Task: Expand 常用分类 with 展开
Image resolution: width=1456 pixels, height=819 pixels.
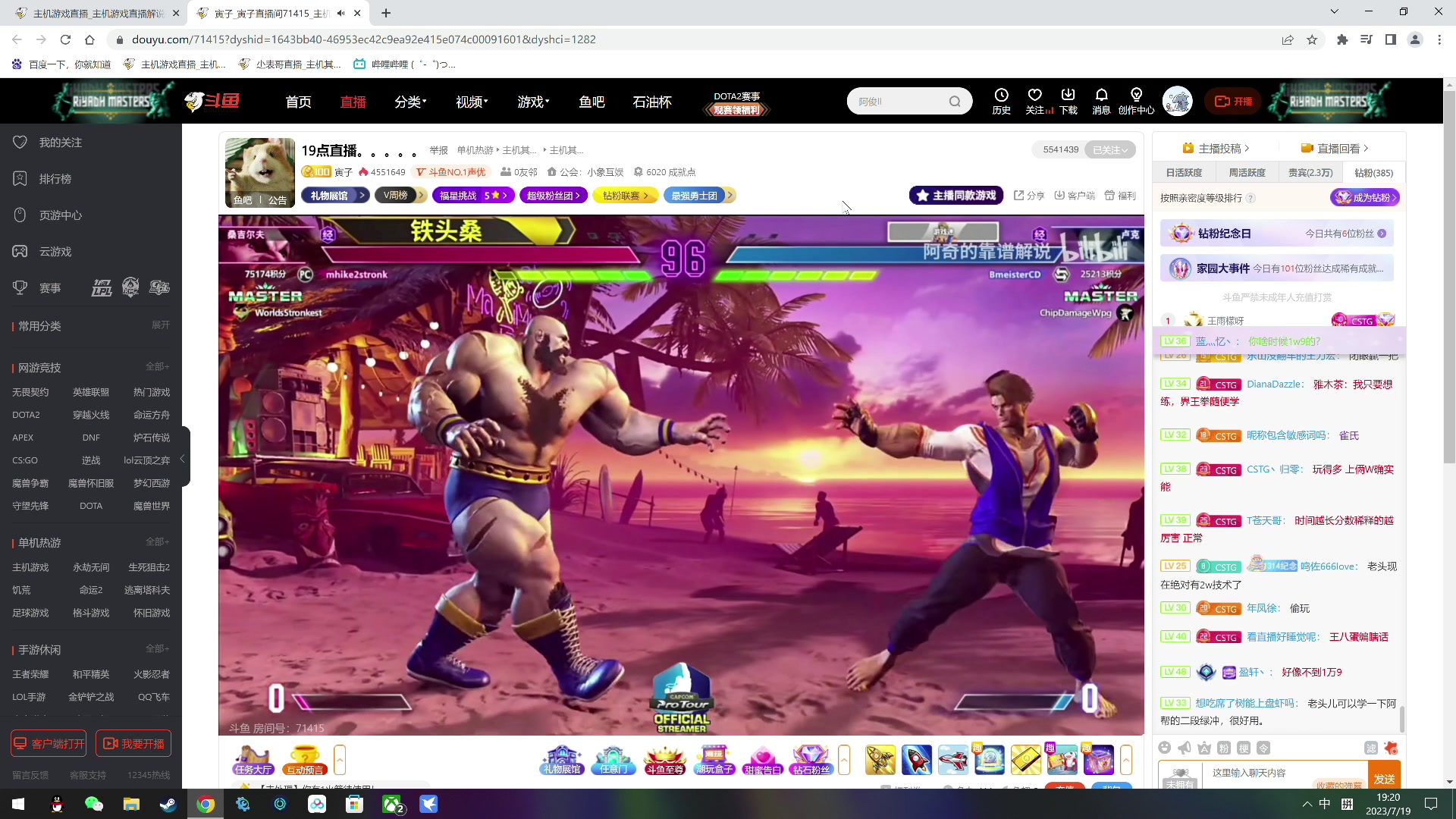Action: point(161,325)
